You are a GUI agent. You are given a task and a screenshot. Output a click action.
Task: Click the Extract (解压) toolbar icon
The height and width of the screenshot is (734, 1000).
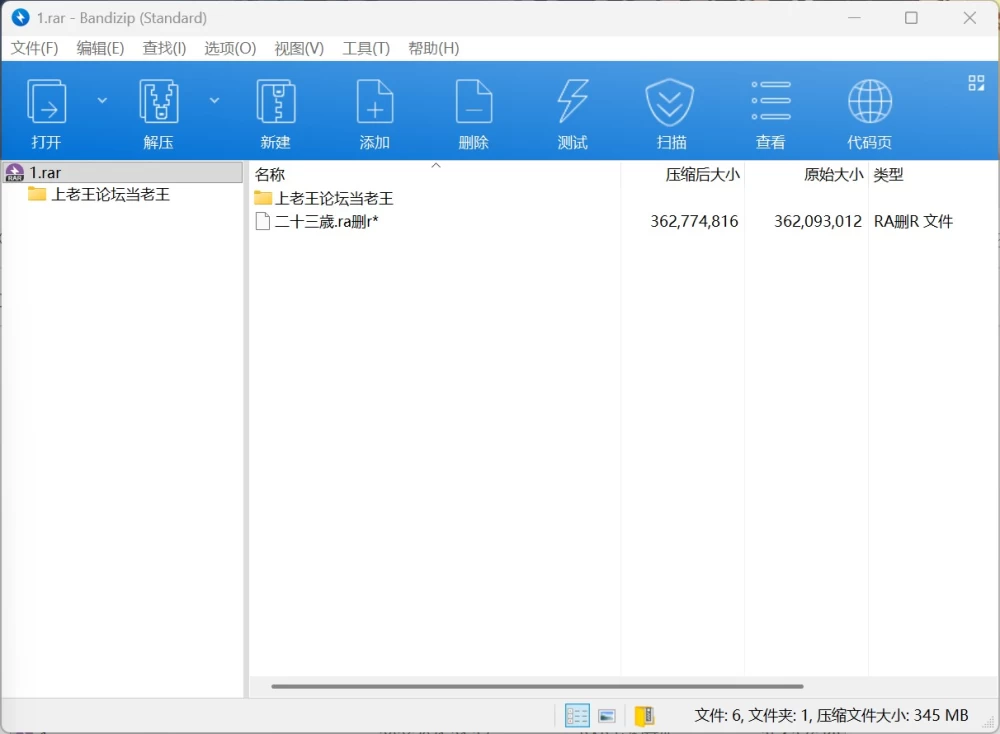click(x=158, y=102)
